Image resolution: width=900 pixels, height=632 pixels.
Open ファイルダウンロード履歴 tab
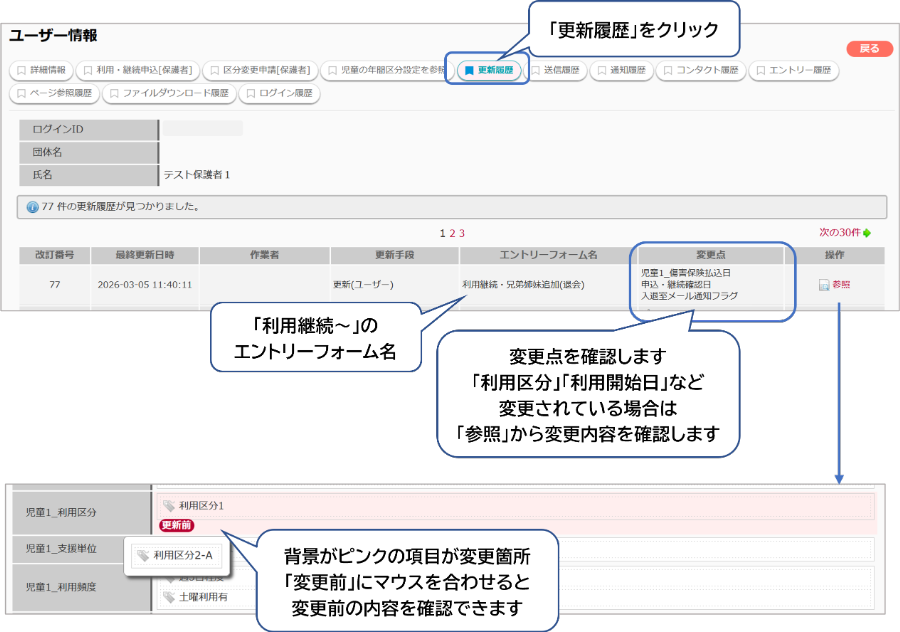coord(169,94)
